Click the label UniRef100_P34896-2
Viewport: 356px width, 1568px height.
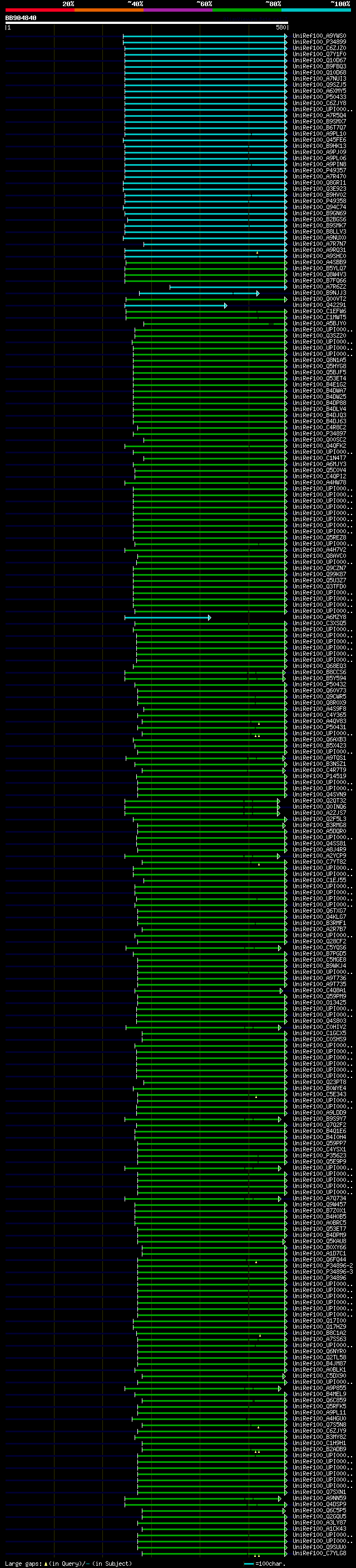(323, 1266)
